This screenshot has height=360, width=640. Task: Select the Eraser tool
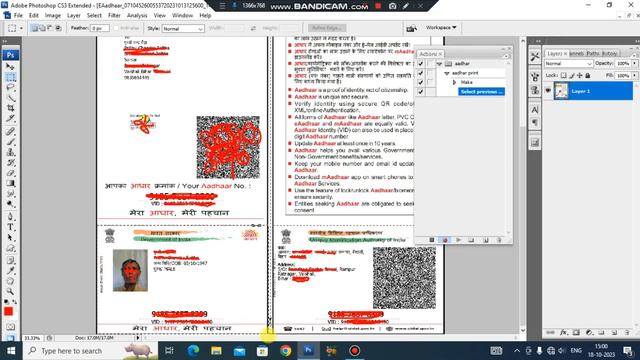point(10,173)
